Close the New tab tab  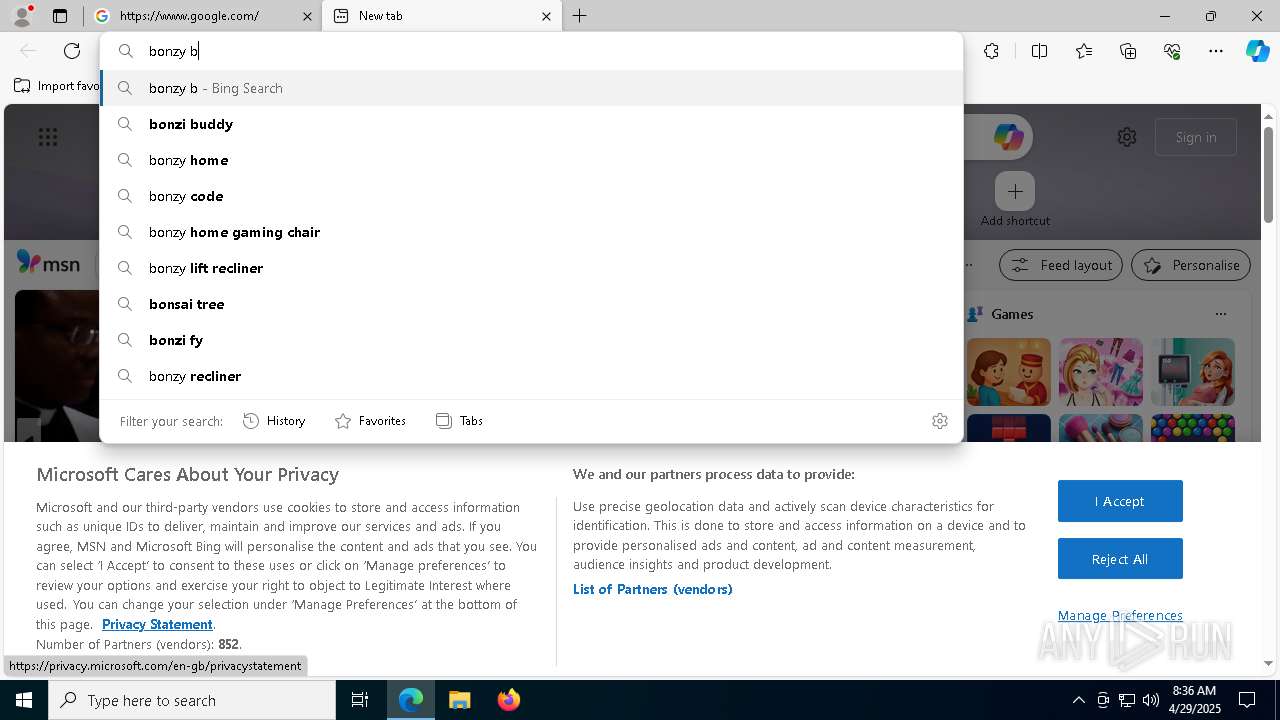(546, 16)
